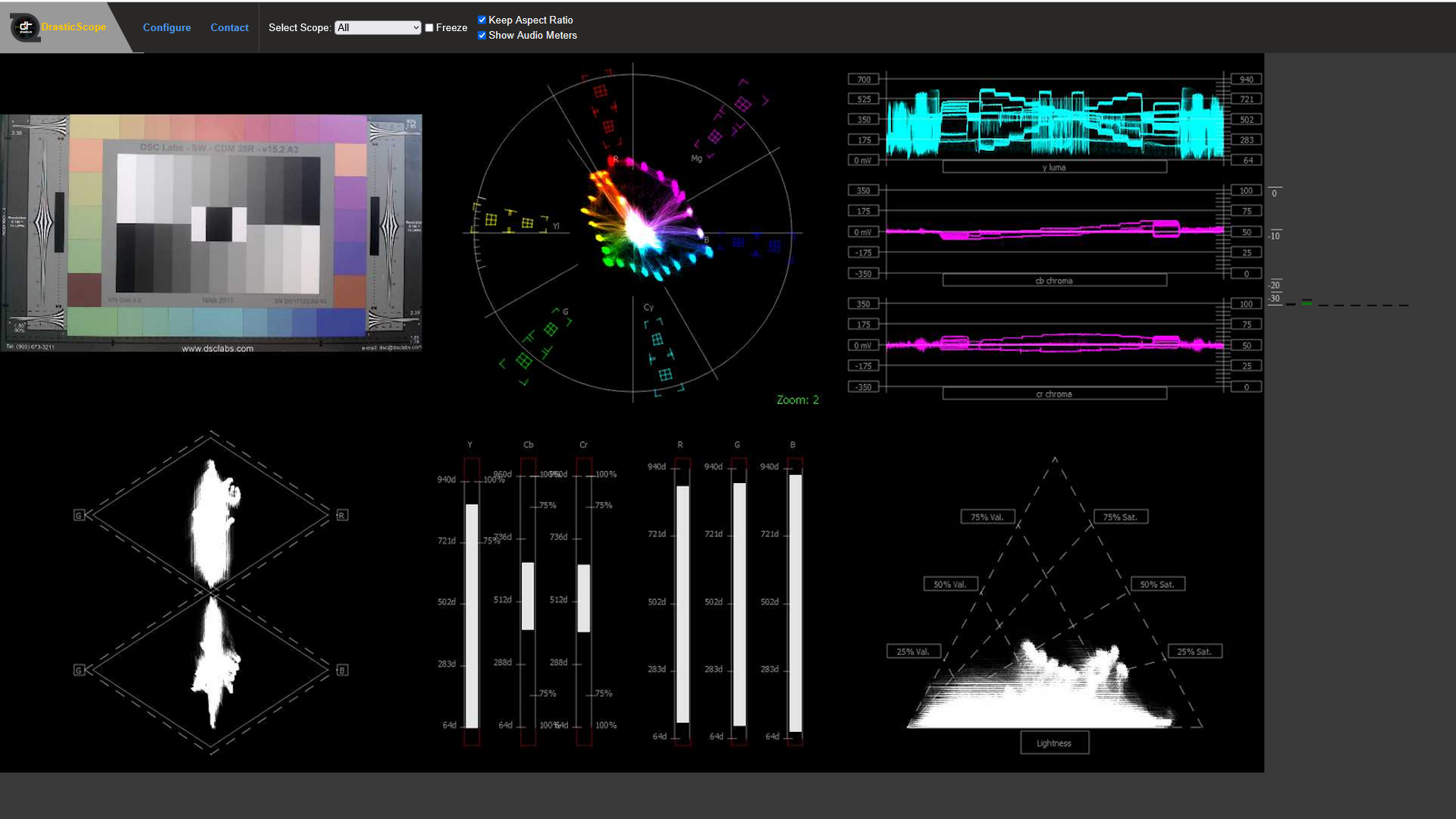This screenshot has height=819, width=1456.
Task: Click the Cb level bar meter
Action: click(528, 601)
